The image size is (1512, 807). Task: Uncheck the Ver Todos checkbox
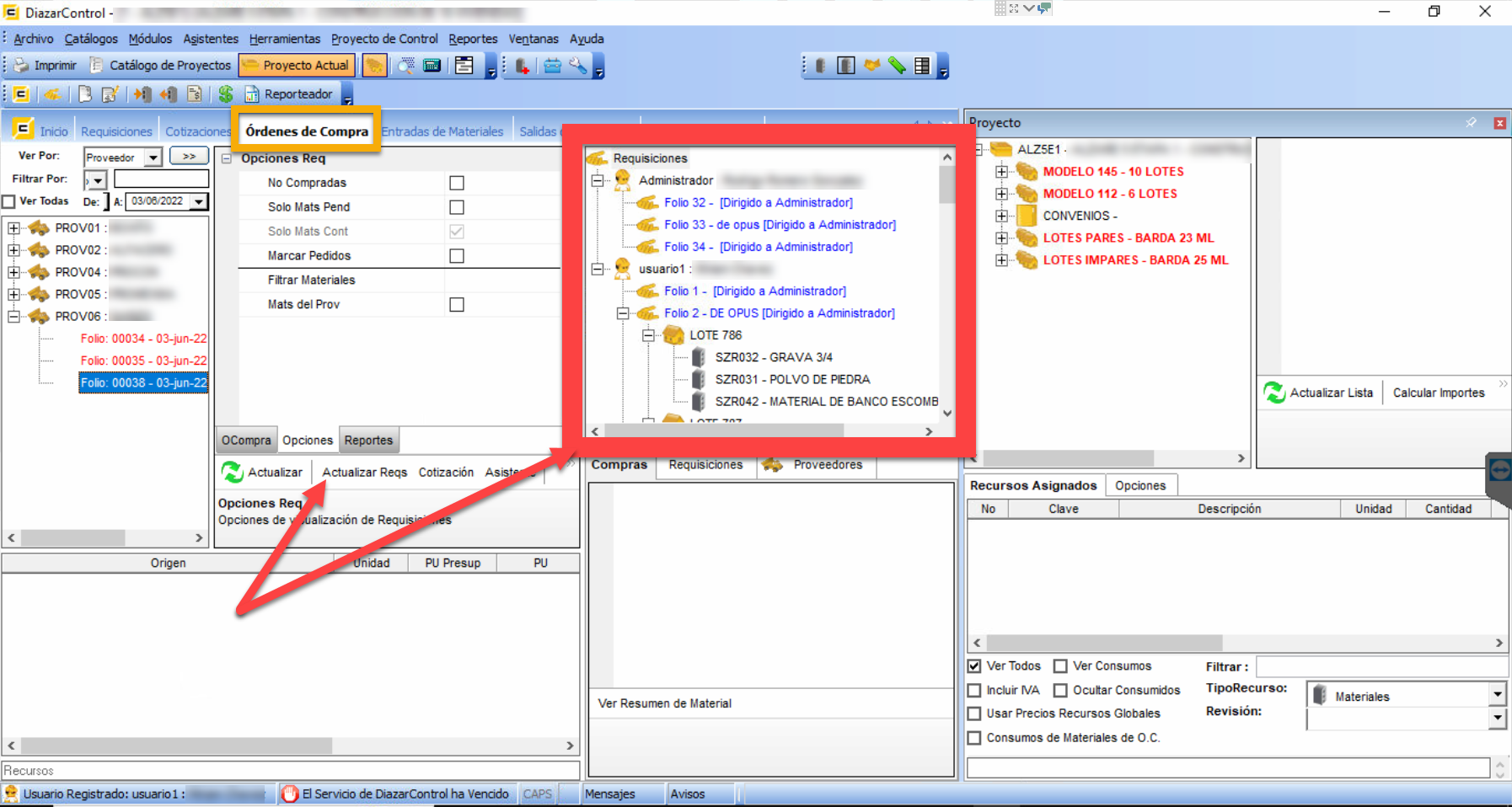point(974,666)
